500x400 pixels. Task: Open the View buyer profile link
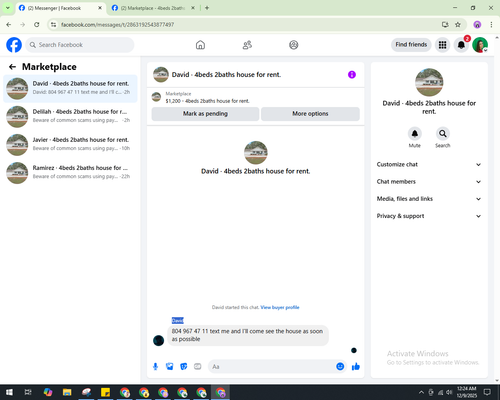pos(280,307)
